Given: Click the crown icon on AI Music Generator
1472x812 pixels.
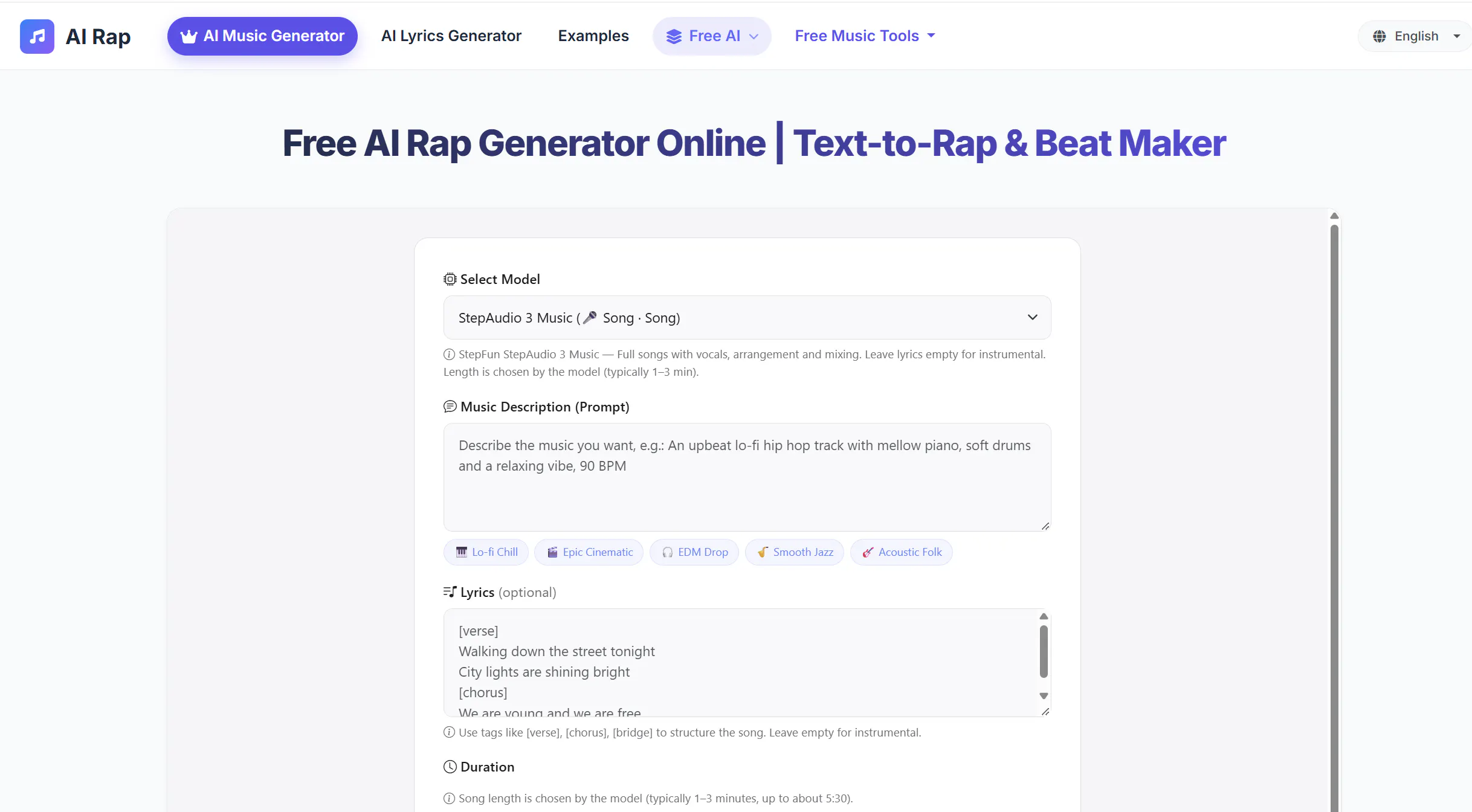Looking at the screenshot, I should [189, 36].
